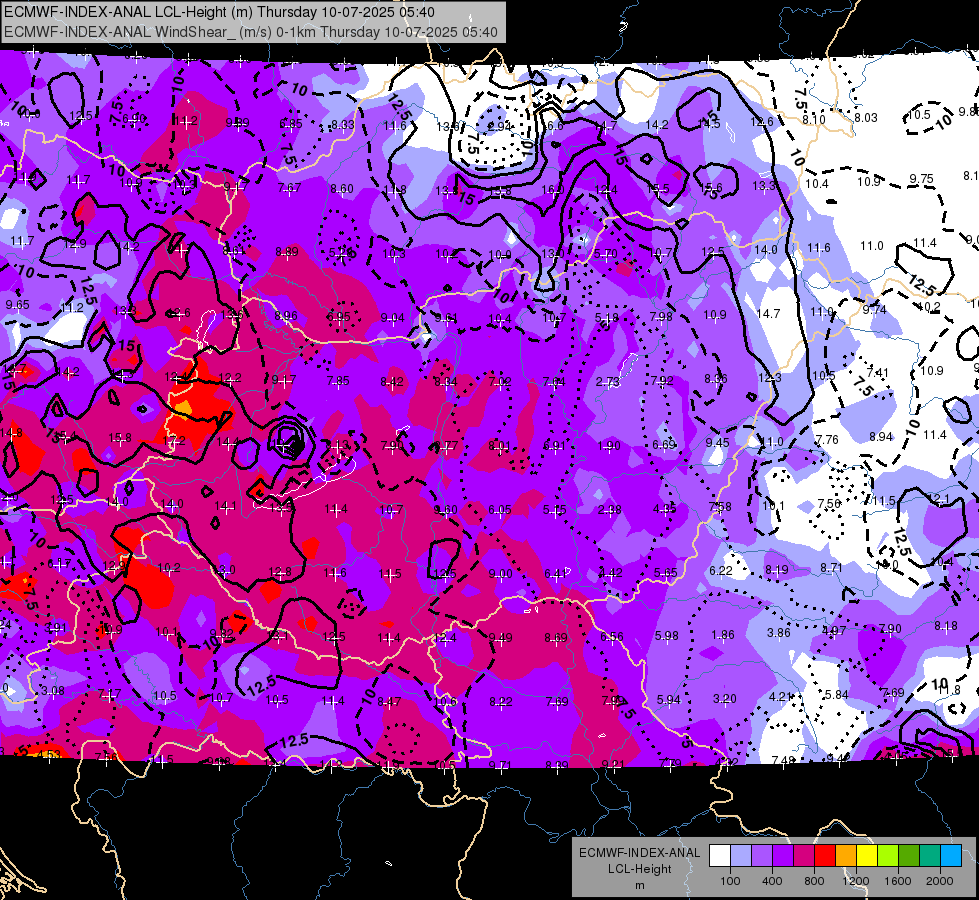Click the wind shear value '5.70' on the map
Image resolution: width=979 pixels, height=900 pixels.
pyautogui.click(x=606, y=254)
